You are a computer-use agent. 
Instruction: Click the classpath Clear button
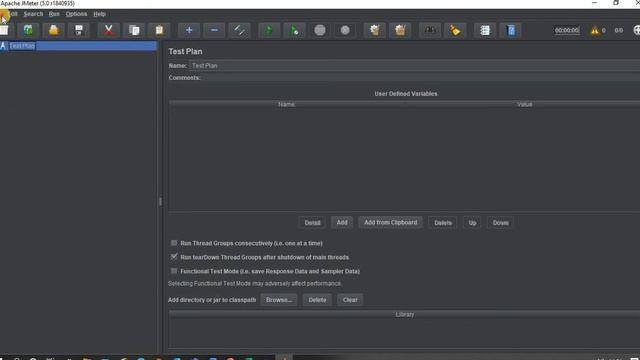tap(350, 300)
